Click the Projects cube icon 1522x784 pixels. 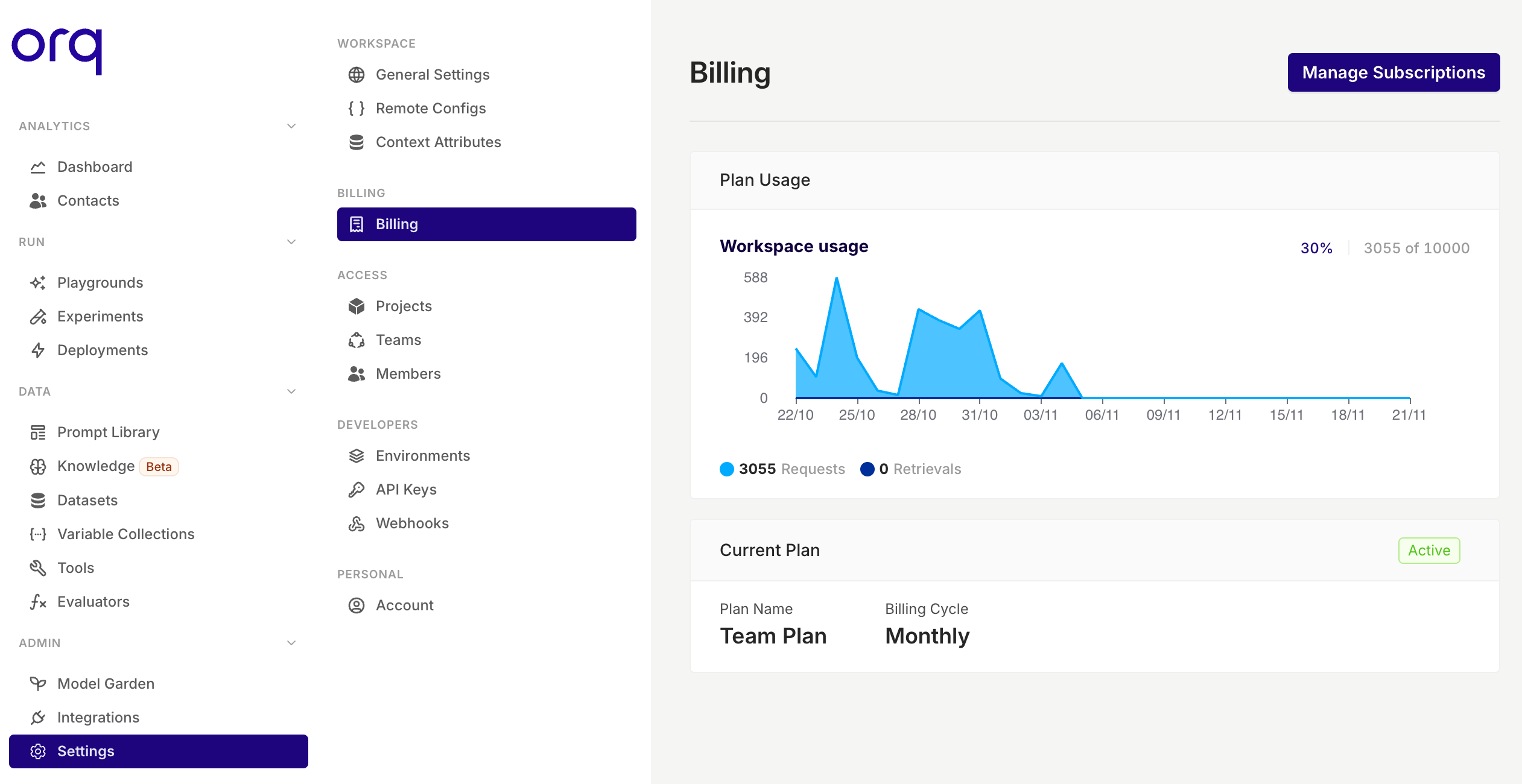(x=357, y=306)
